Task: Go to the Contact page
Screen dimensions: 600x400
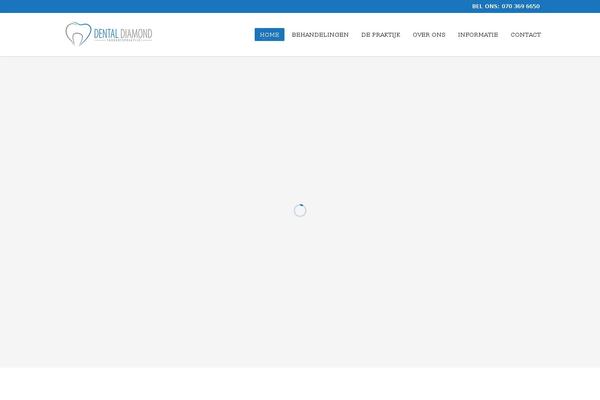Action: coord(525,34)
